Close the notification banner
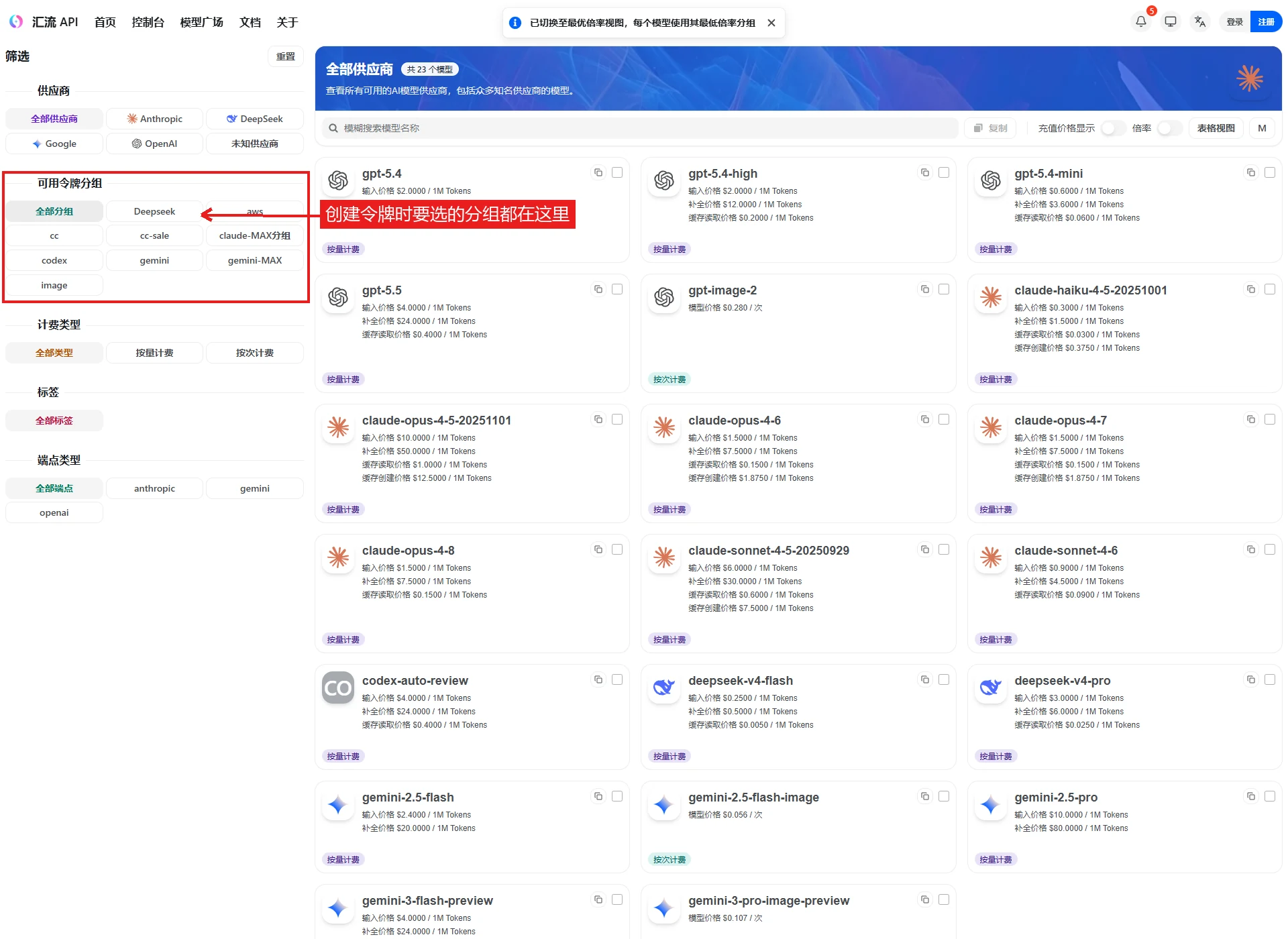This screenshot has height=939, width=1288. (x=771, y=23)
